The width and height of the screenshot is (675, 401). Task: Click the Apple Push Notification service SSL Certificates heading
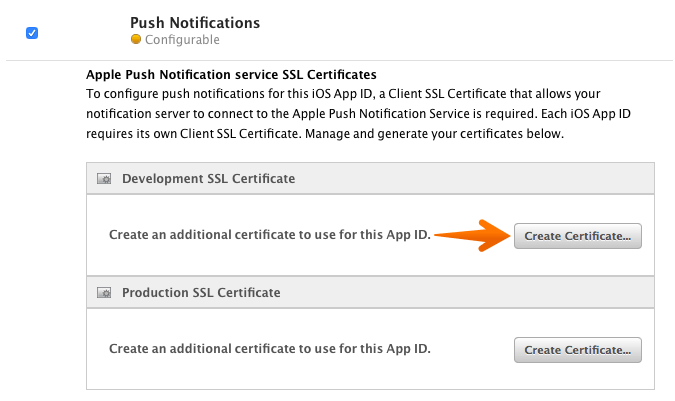click(x=231, y=74)
